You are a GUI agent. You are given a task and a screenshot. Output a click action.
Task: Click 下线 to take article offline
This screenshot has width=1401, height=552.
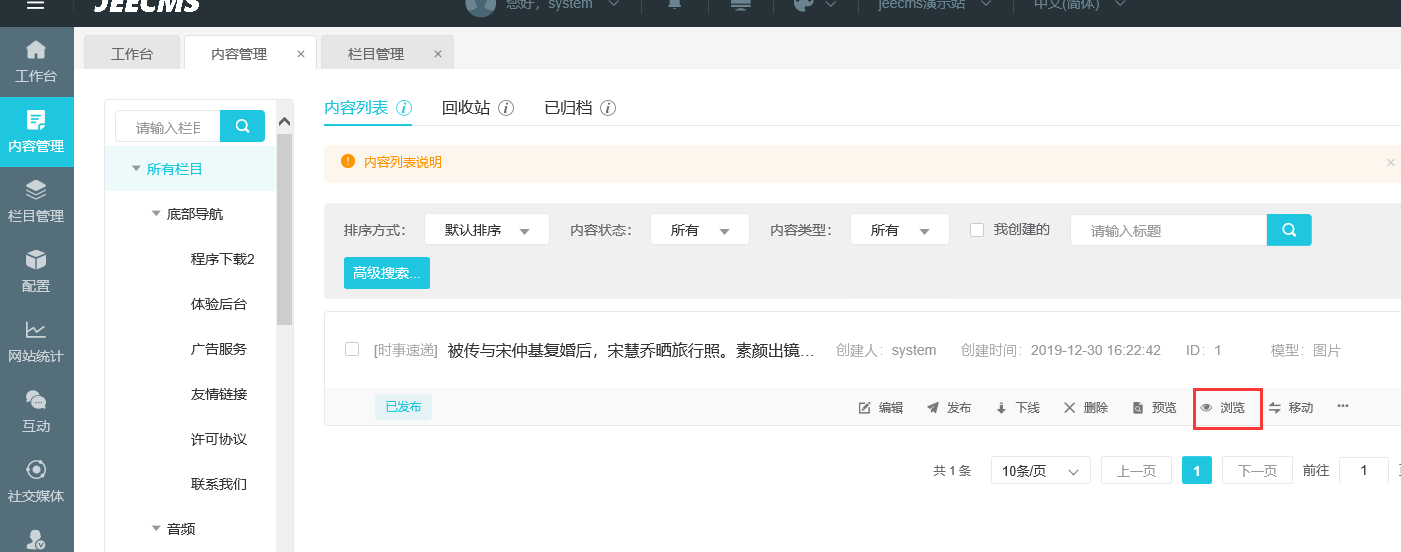click(x=1018, y=408)
